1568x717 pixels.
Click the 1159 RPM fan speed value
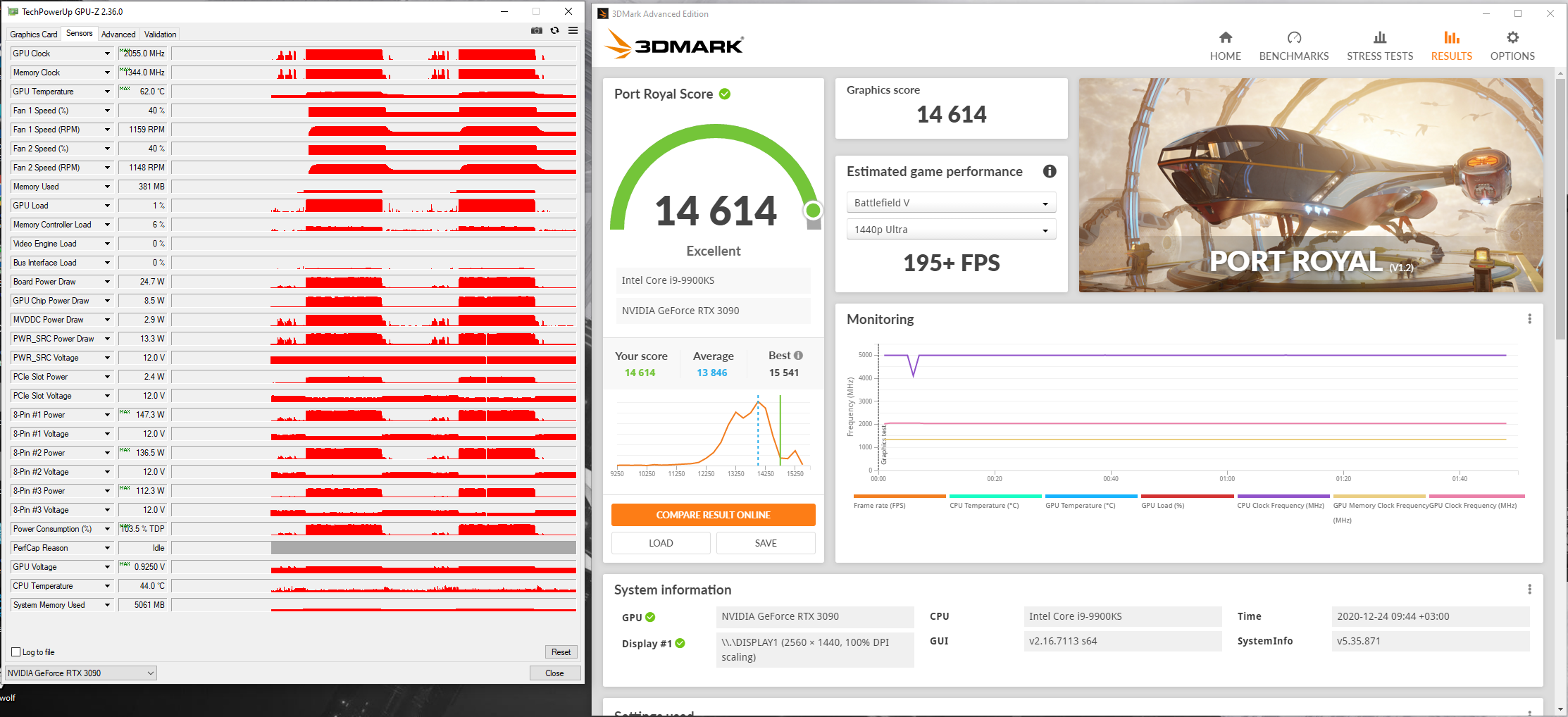point(142,130)
